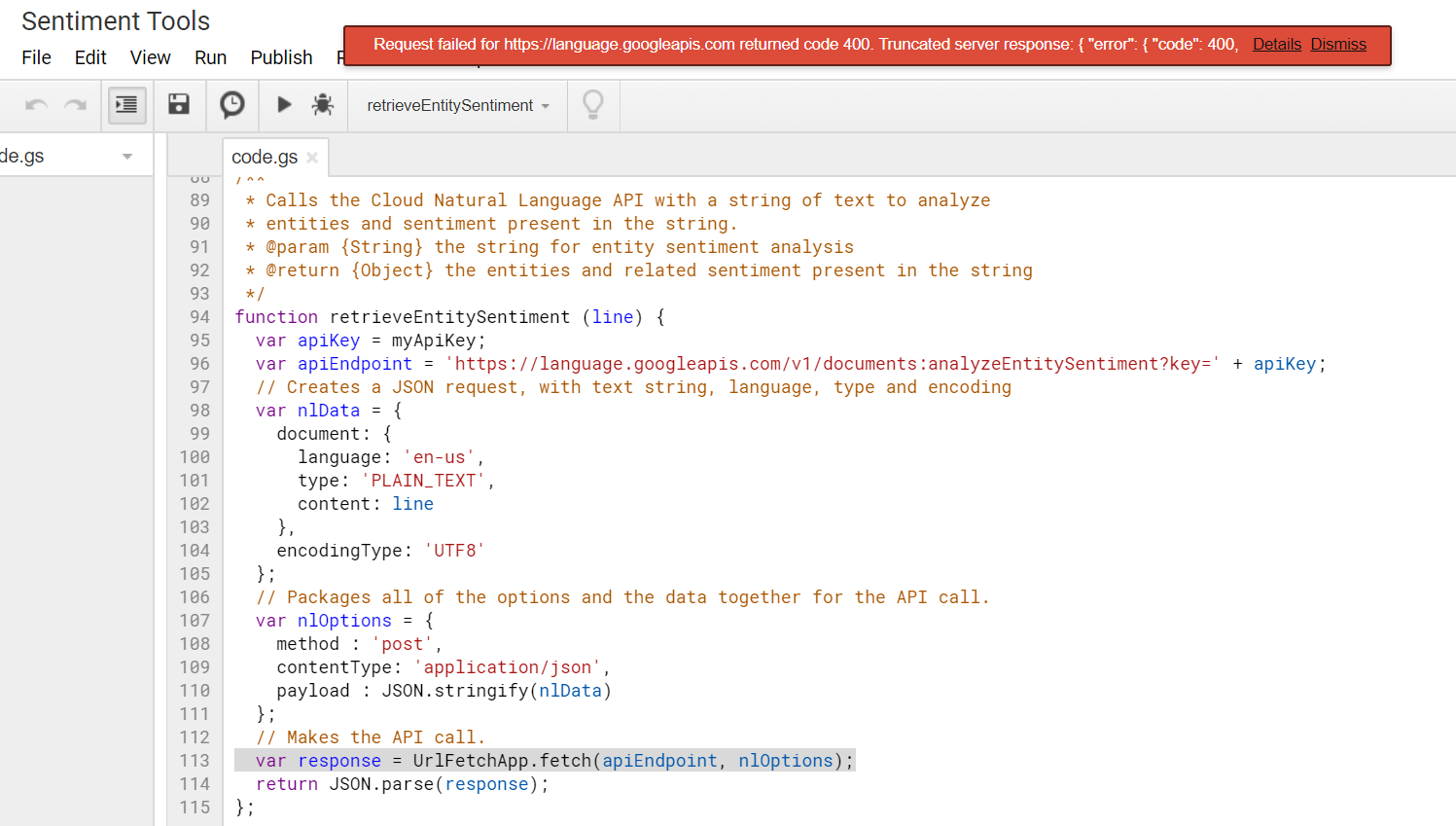Click the myApiKey assignment line
This screenshot has height=826, width=1456.
[x=371, y=341]
